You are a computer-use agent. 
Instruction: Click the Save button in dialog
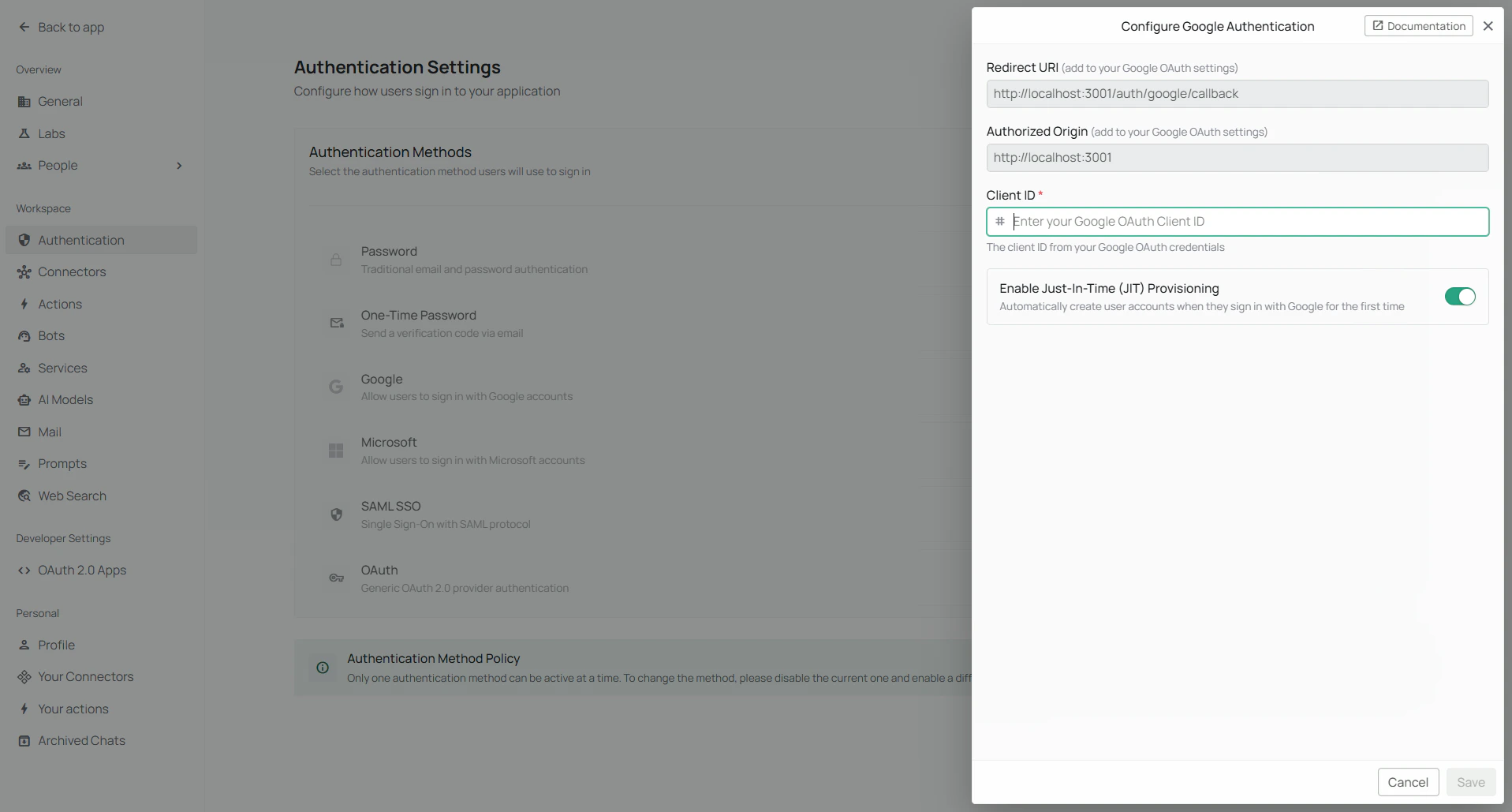click(x=1470, y=782)
